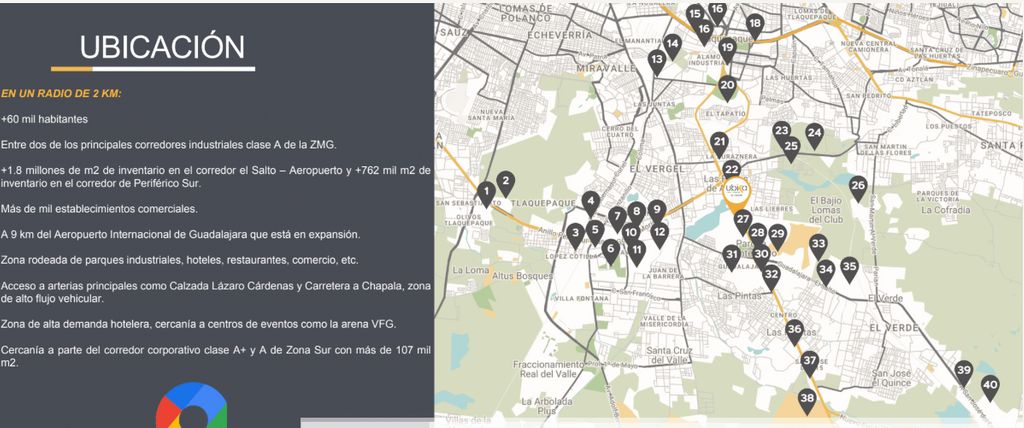Viewport: 1024px width, 428px height.
Task: Click map pin number 35
Action: (849, 267)
